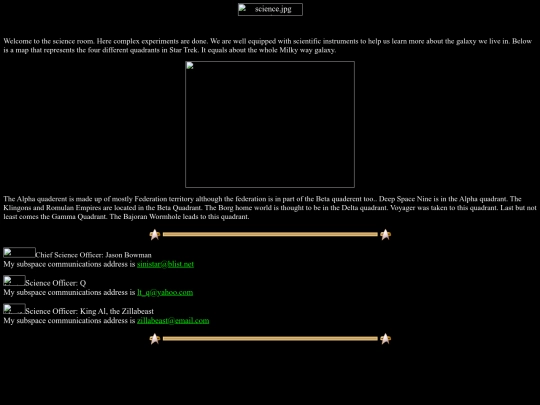Open the zillabeast@email.com email link
Screen dimensions: 540x405
pos(173,321)
